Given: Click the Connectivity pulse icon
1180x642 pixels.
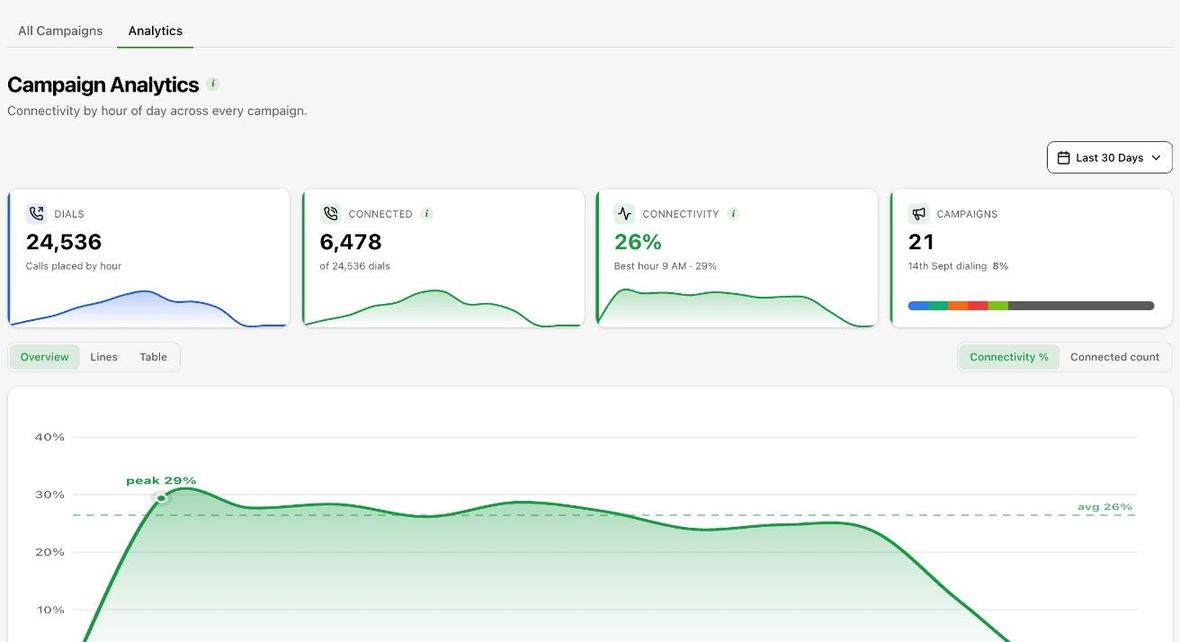Looking at the screenshot, I should (625, 214).
